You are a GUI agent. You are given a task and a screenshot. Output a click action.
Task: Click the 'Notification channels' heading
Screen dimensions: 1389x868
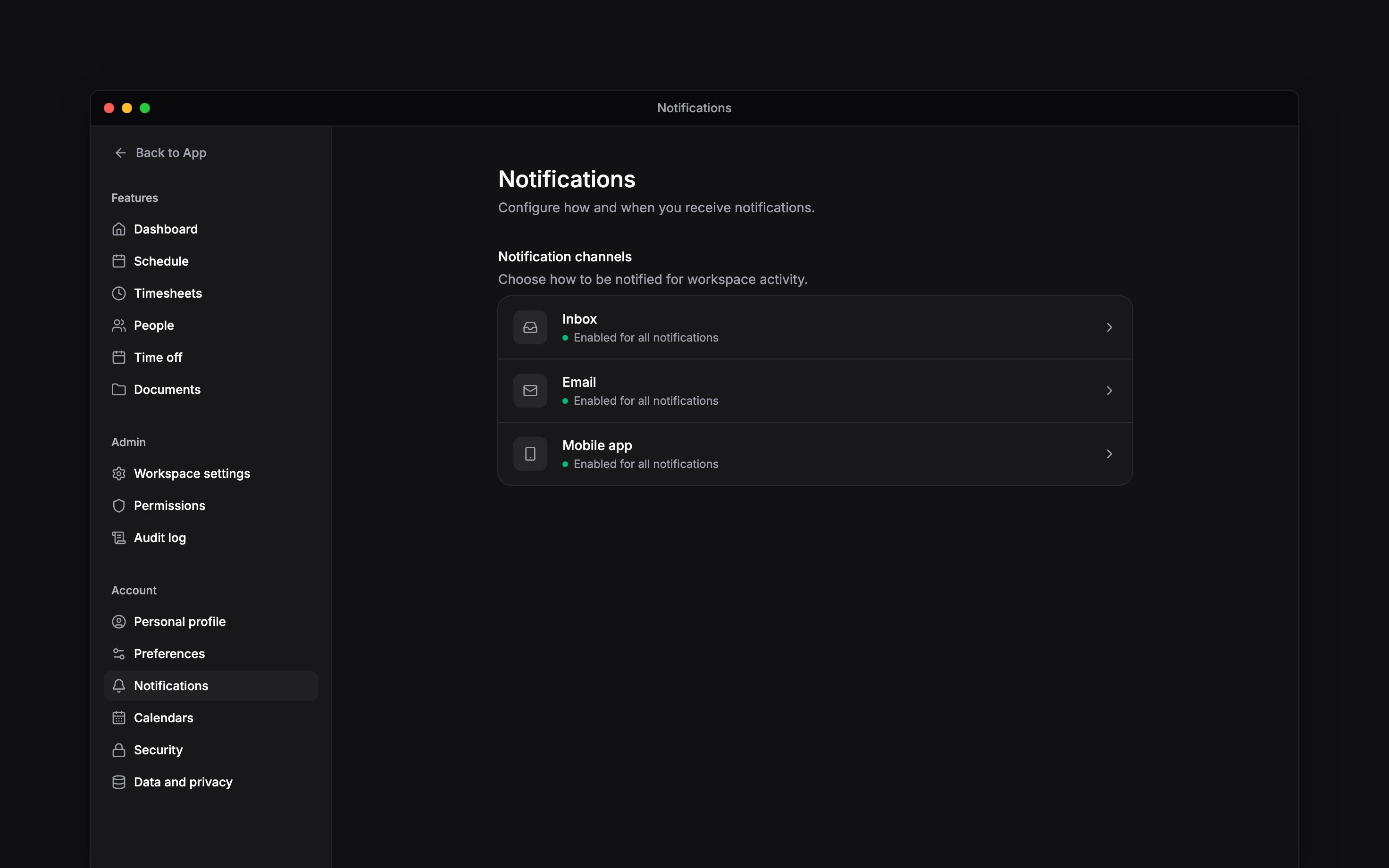click(x=565, y=257)
